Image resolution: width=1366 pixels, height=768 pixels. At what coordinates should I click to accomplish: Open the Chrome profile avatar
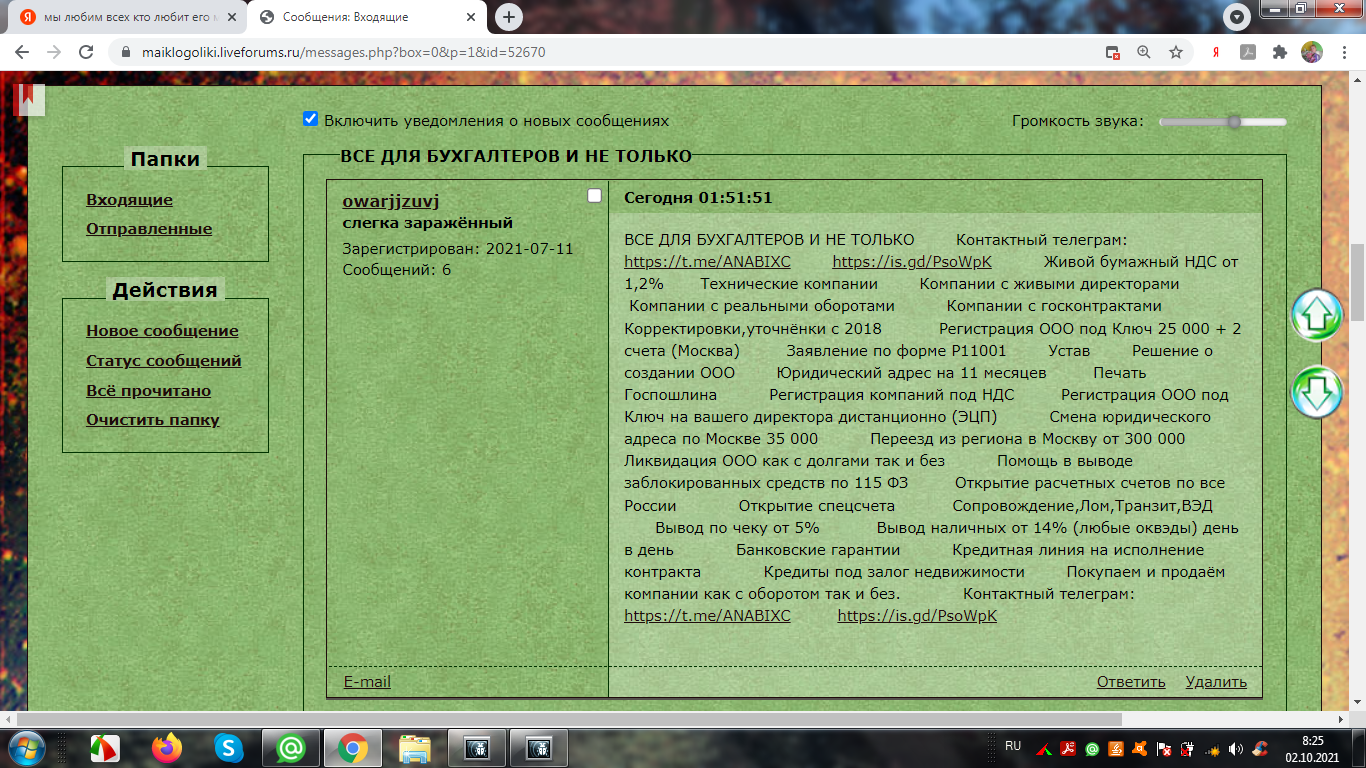1311,52
